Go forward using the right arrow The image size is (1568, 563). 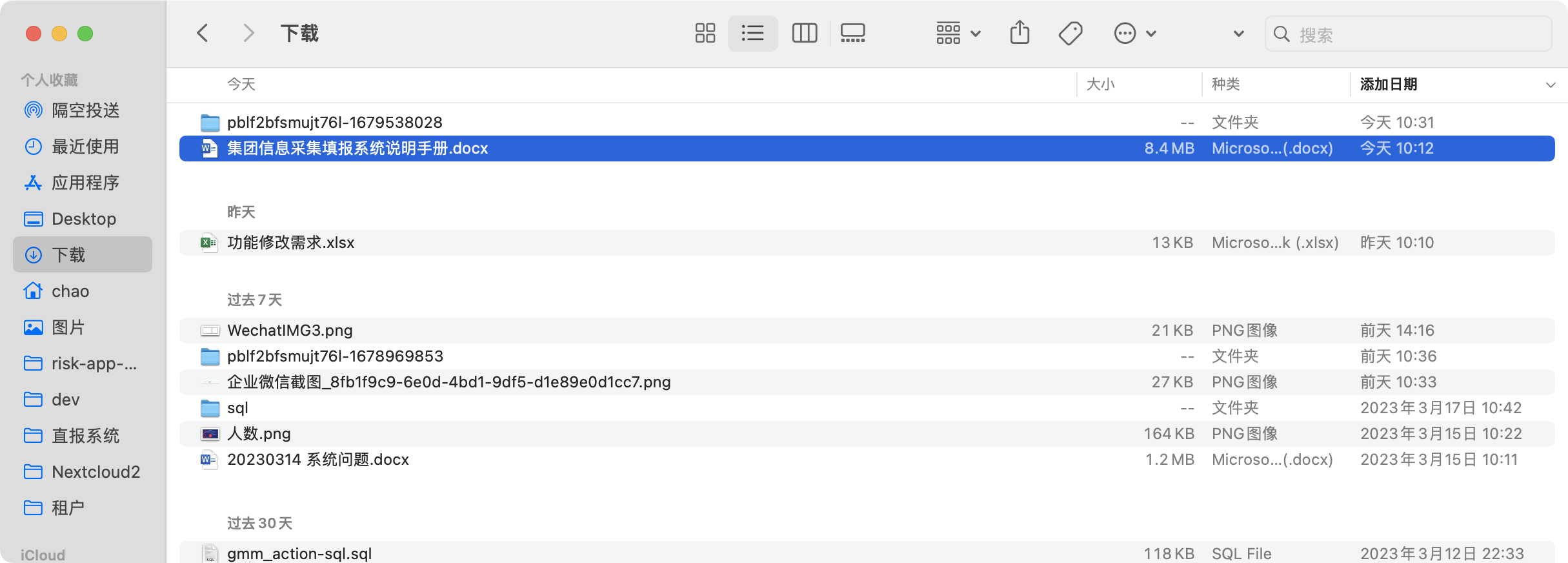click(248, 34)
